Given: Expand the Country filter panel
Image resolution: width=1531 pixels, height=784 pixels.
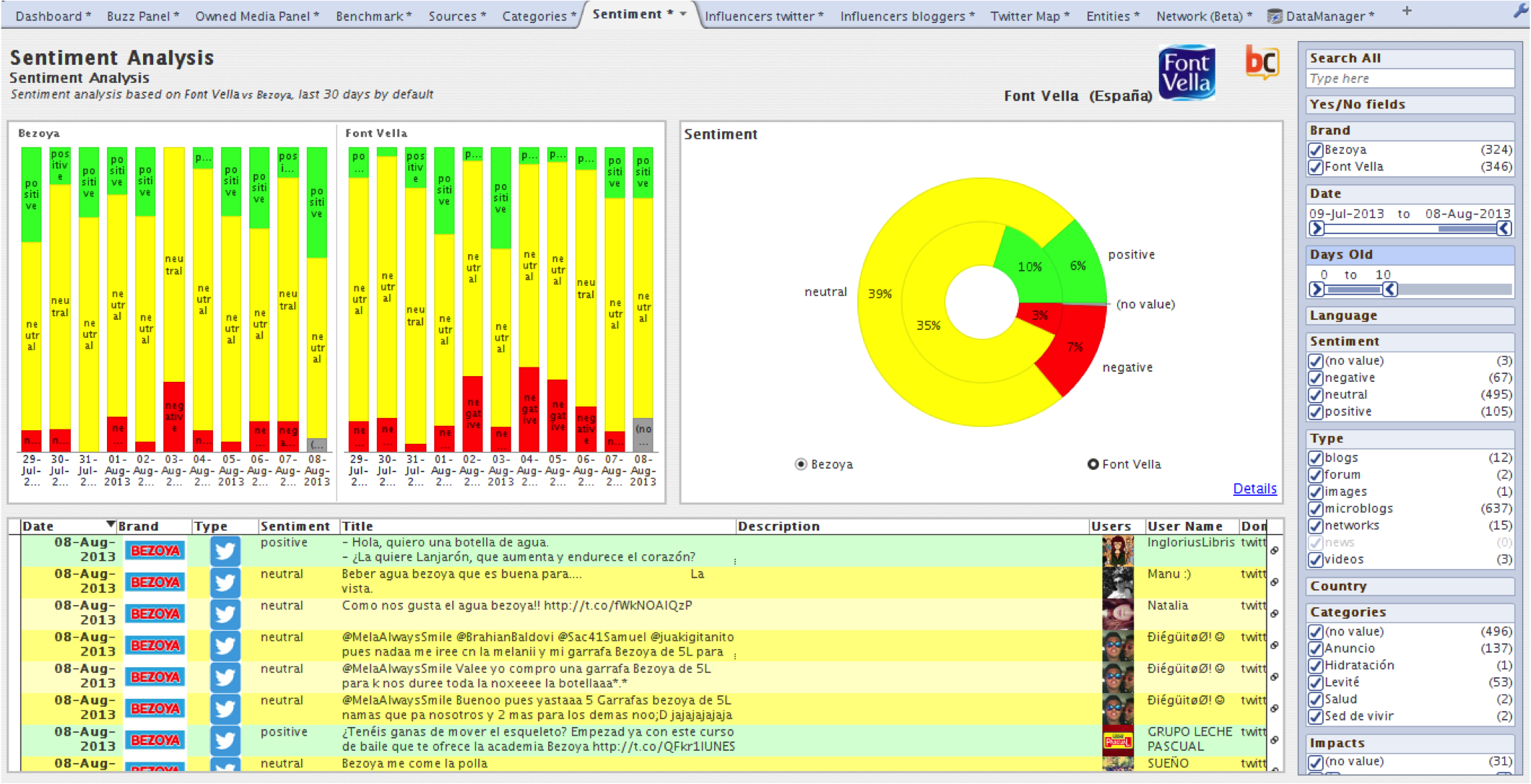Looking at the screenshot, I should [1410, 586].
